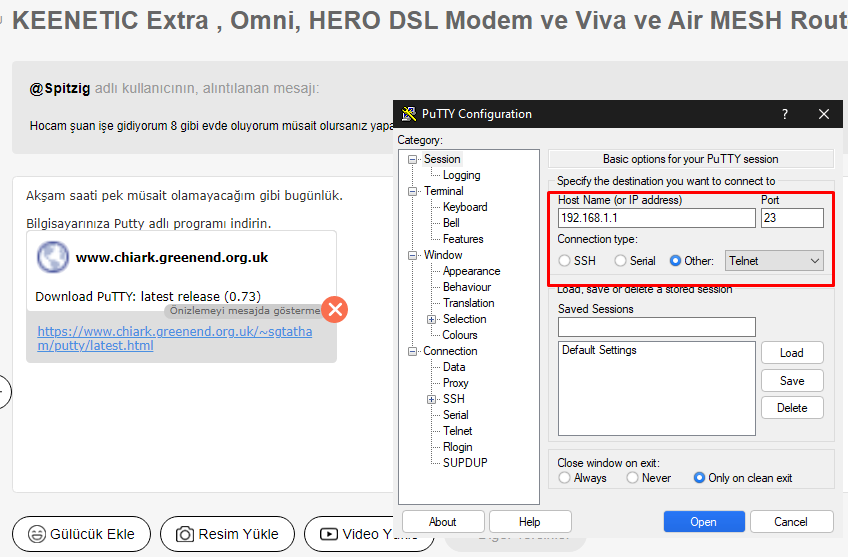The height and width of the screenshot is (557, 848).
Task: Click camera icon on Resim Yükle button
Action: pos(184,534)
